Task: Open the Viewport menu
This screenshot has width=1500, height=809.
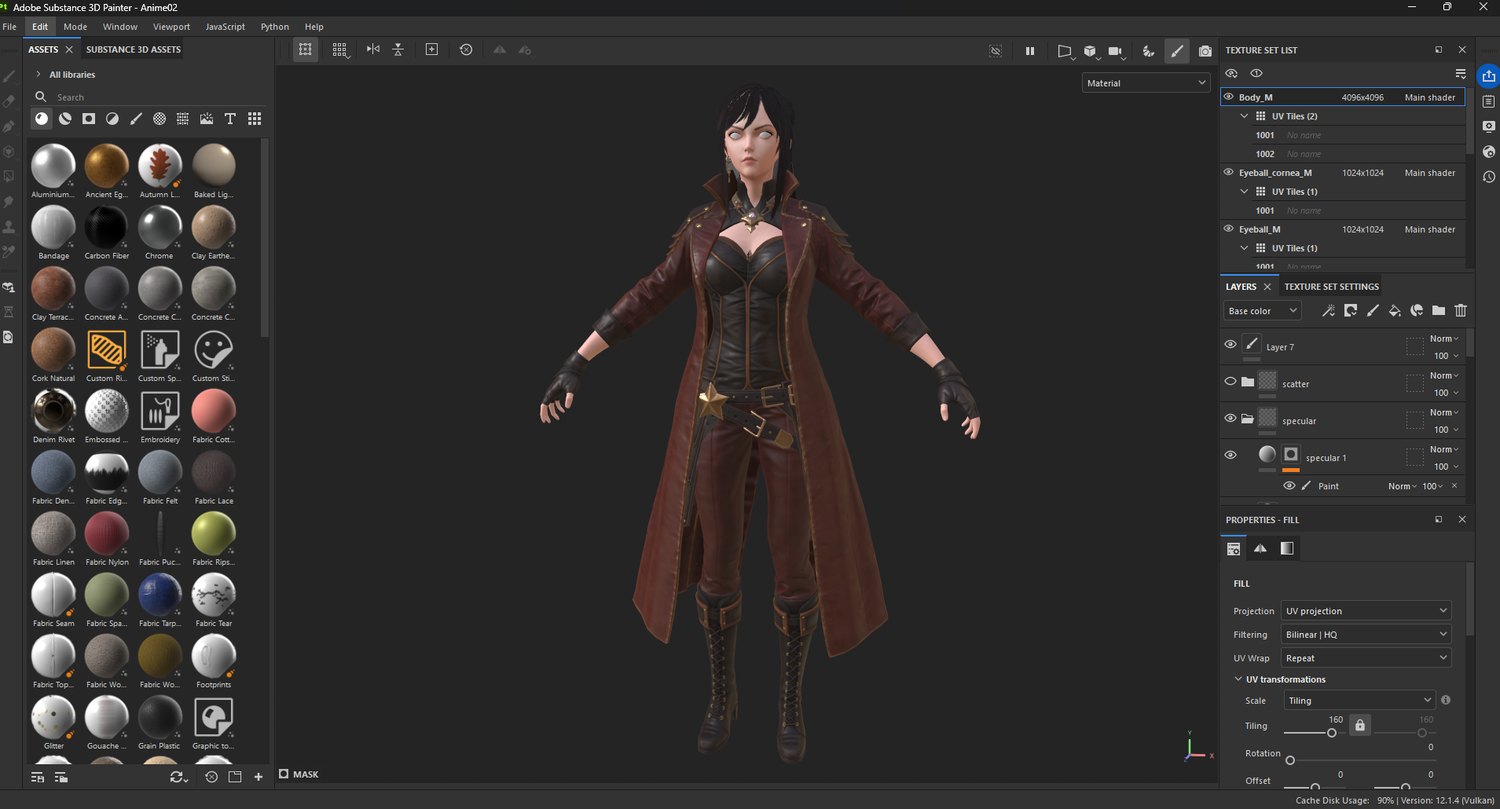Action: (x=172, y=26)
